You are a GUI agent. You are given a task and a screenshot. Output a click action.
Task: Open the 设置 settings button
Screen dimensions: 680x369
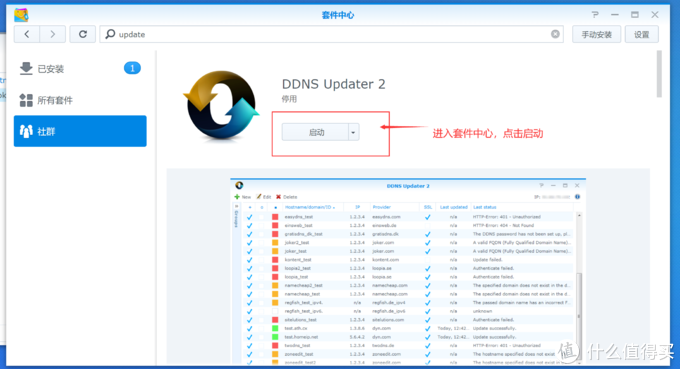(641, 34)
